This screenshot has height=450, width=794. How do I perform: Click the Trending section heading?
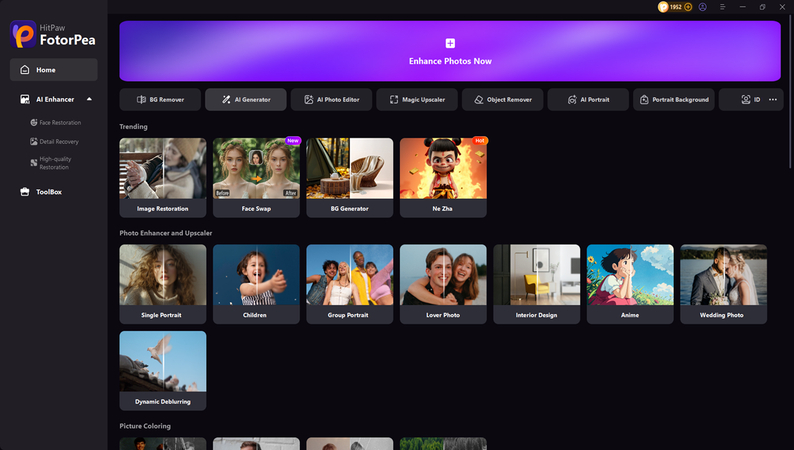click(134, 127)
